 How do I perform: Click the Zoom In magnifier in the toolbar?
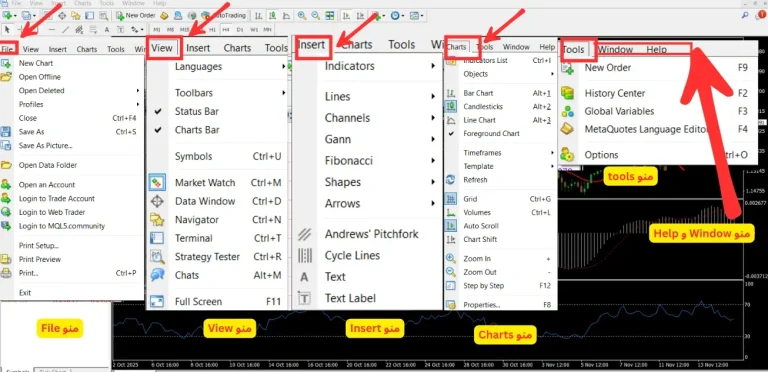click(302, 16)
